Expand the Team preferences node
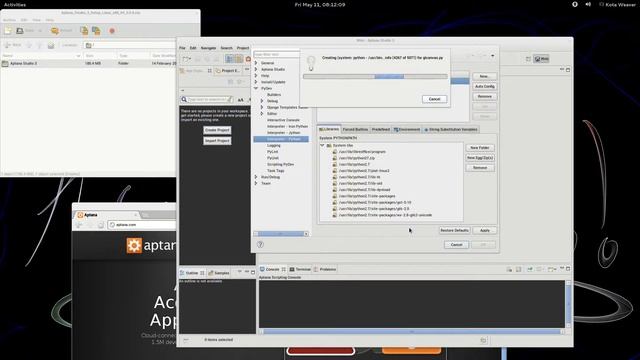The image size is (640, 360). [256, 183]
